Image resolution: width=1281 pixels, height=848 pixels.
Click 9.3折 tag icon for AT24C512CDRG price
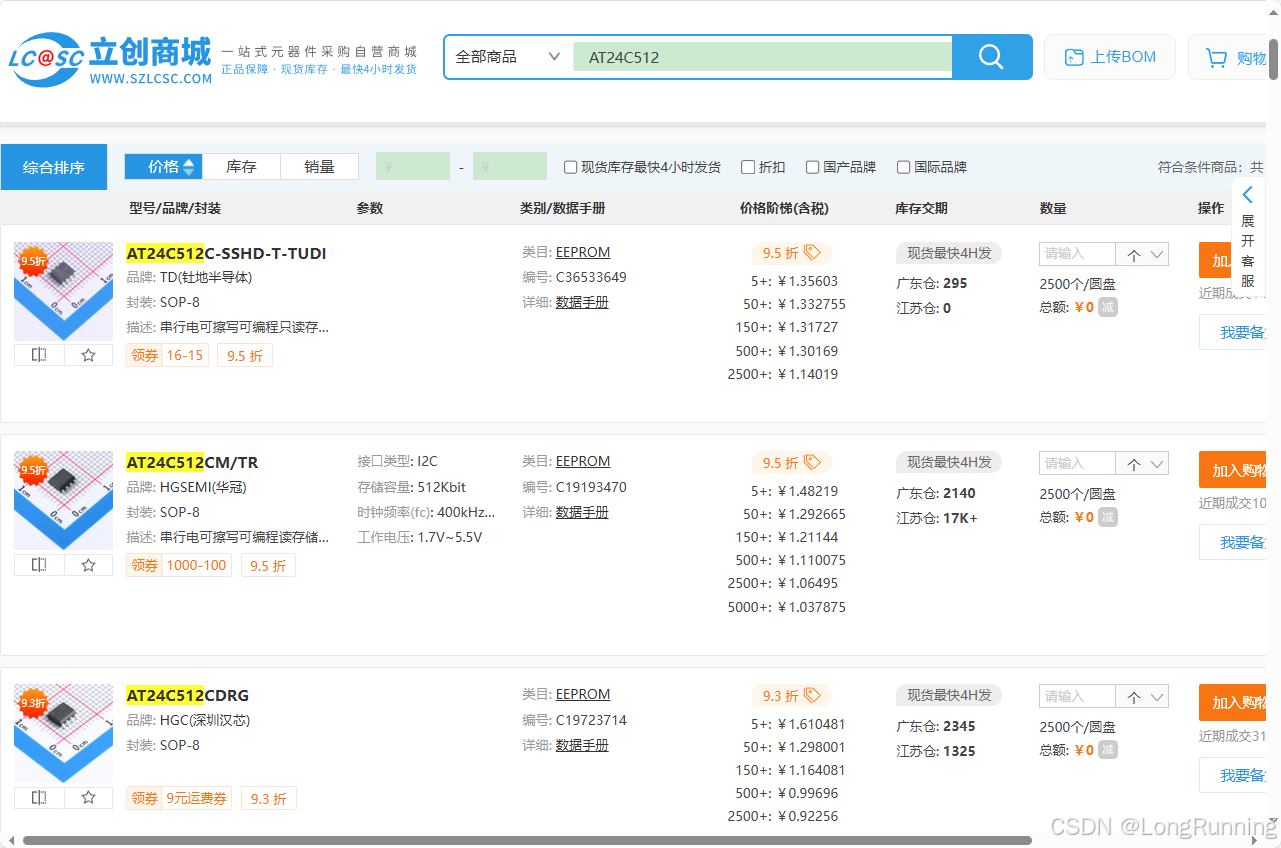(812, 696)
